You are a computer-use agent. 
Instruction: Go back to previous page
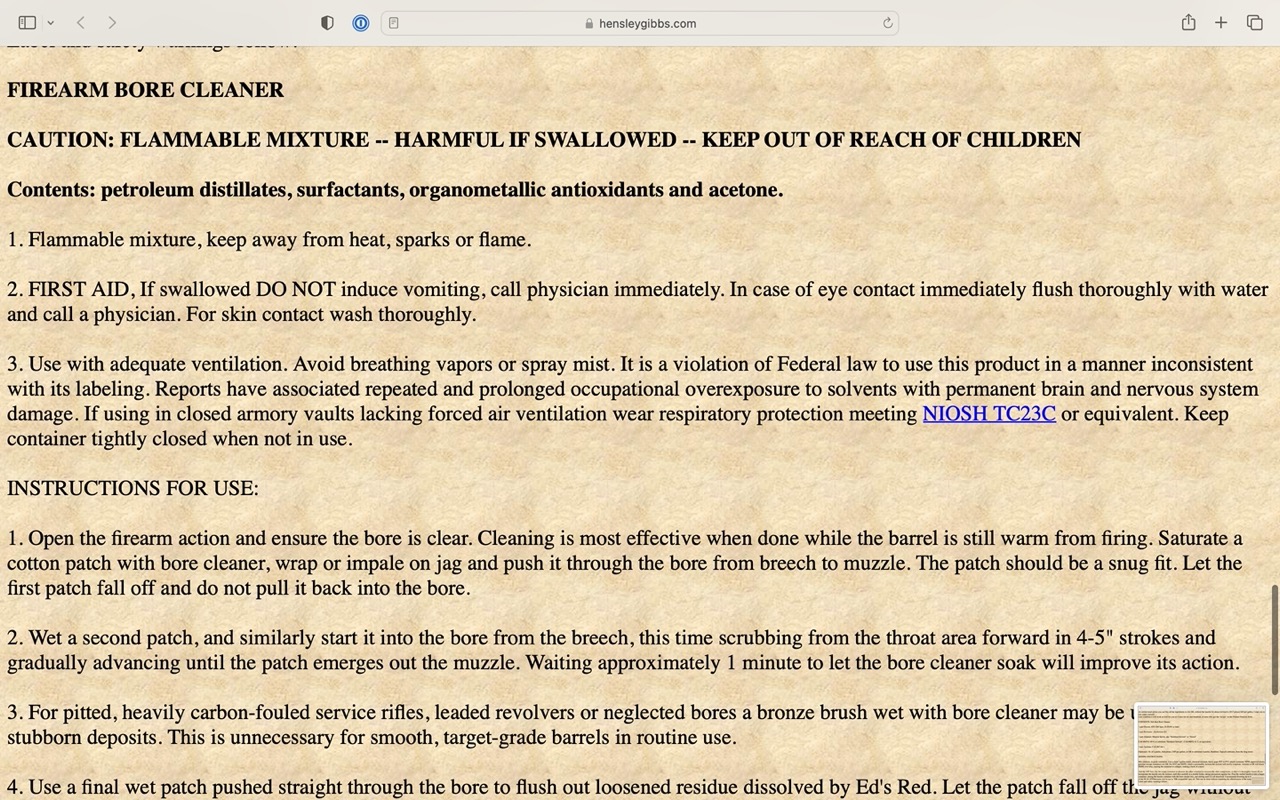click(81, 23)
